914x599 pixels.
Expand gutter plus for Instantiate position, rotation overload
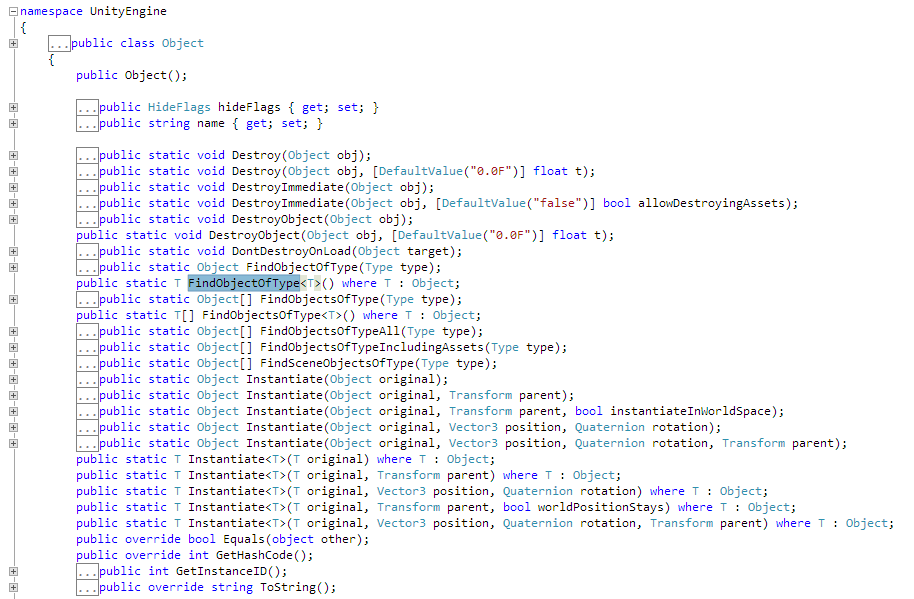13,428
